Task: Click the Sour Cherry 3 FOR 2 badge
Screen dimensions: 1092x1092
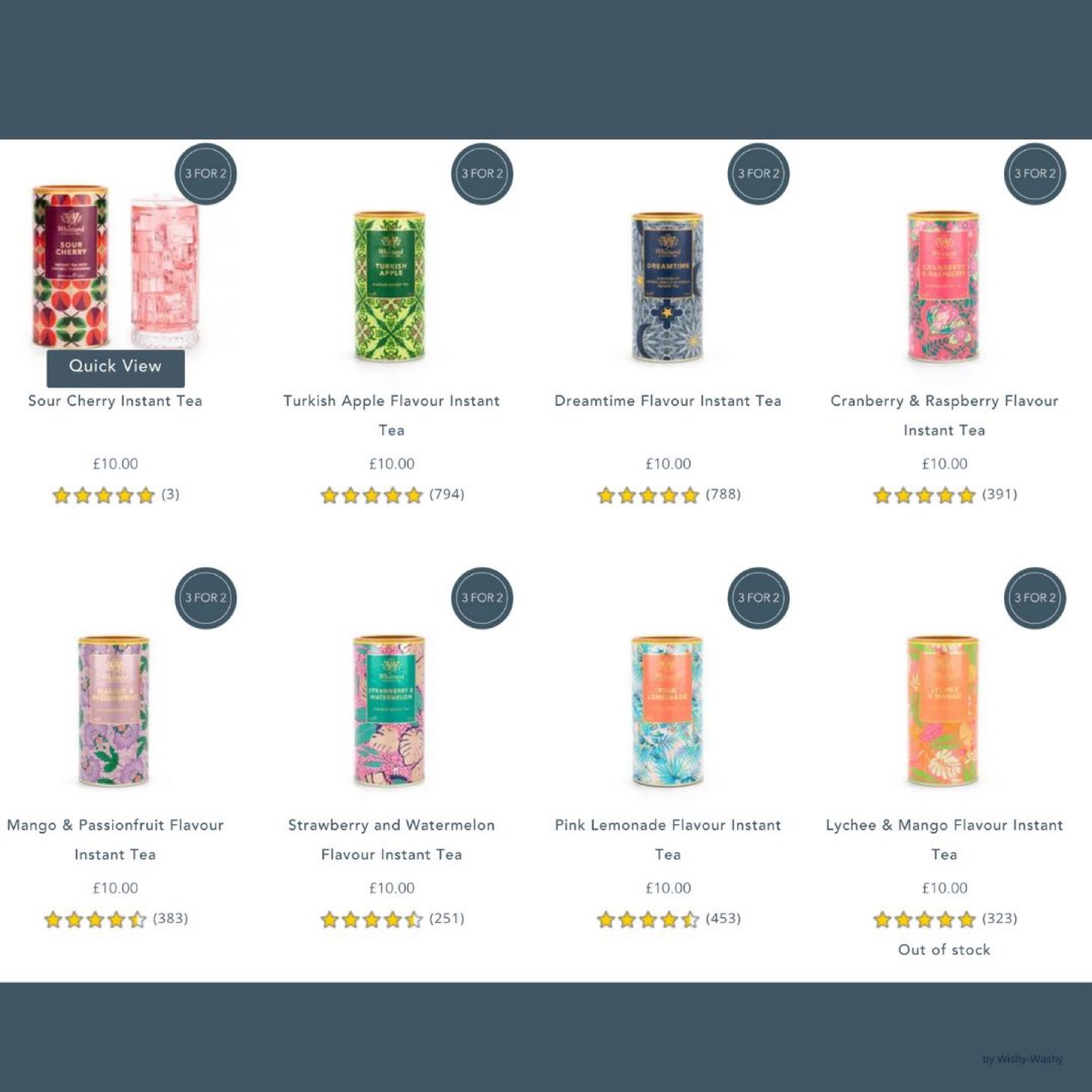Action: (x=206, y=174)
